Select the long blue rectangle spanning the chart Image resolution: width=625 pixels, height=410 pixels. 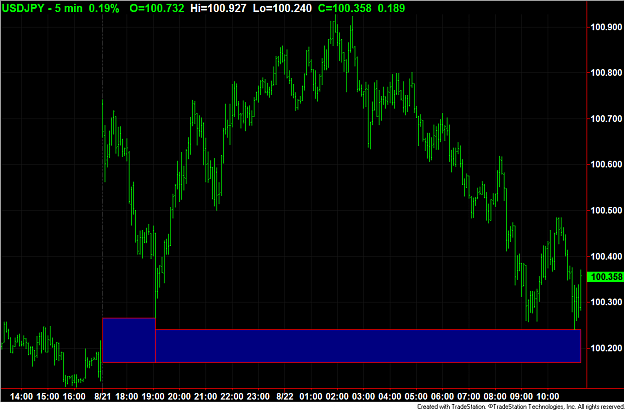(x=368, y=346)
